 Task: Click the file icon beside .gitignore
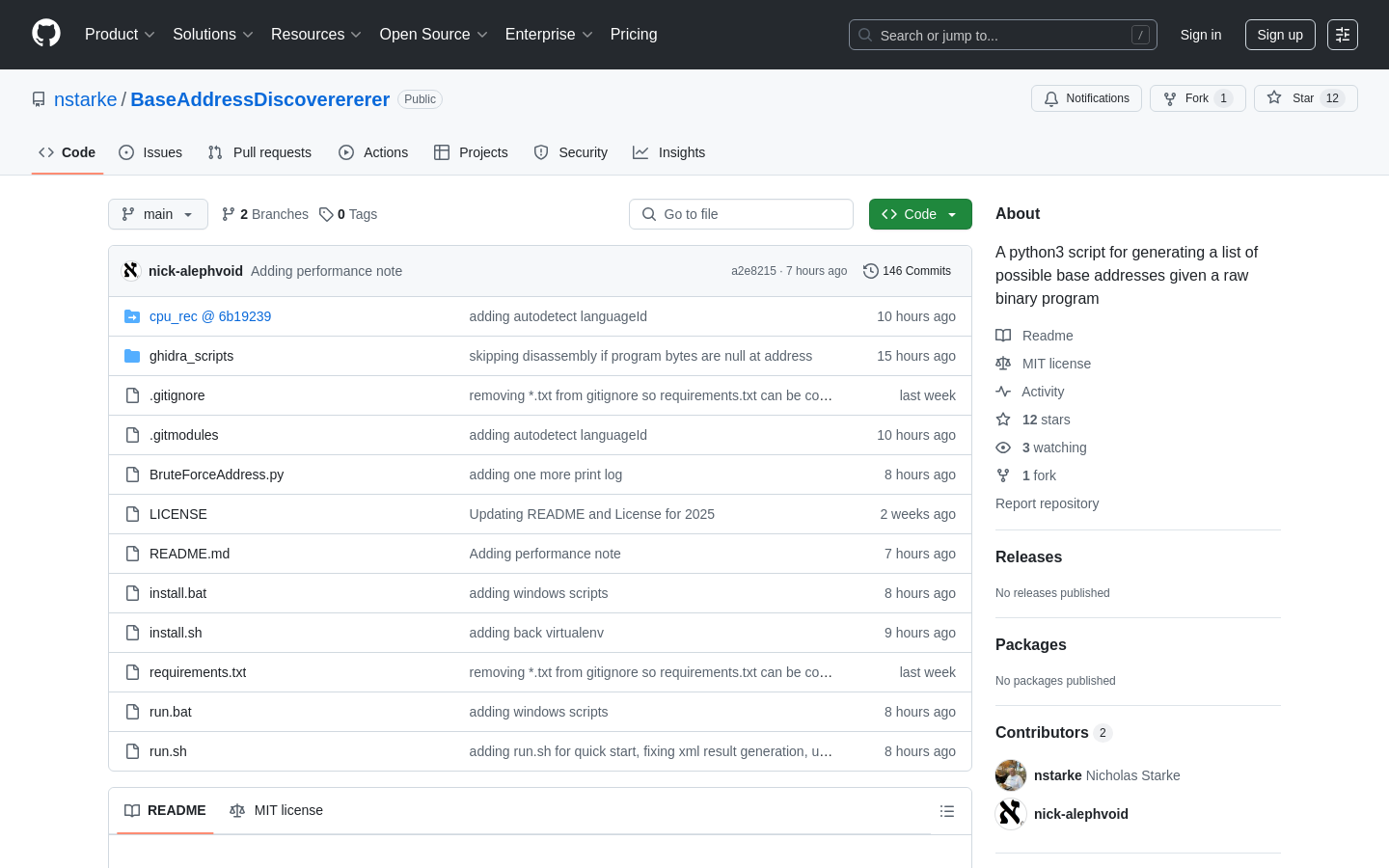click(x=132, y=395)
